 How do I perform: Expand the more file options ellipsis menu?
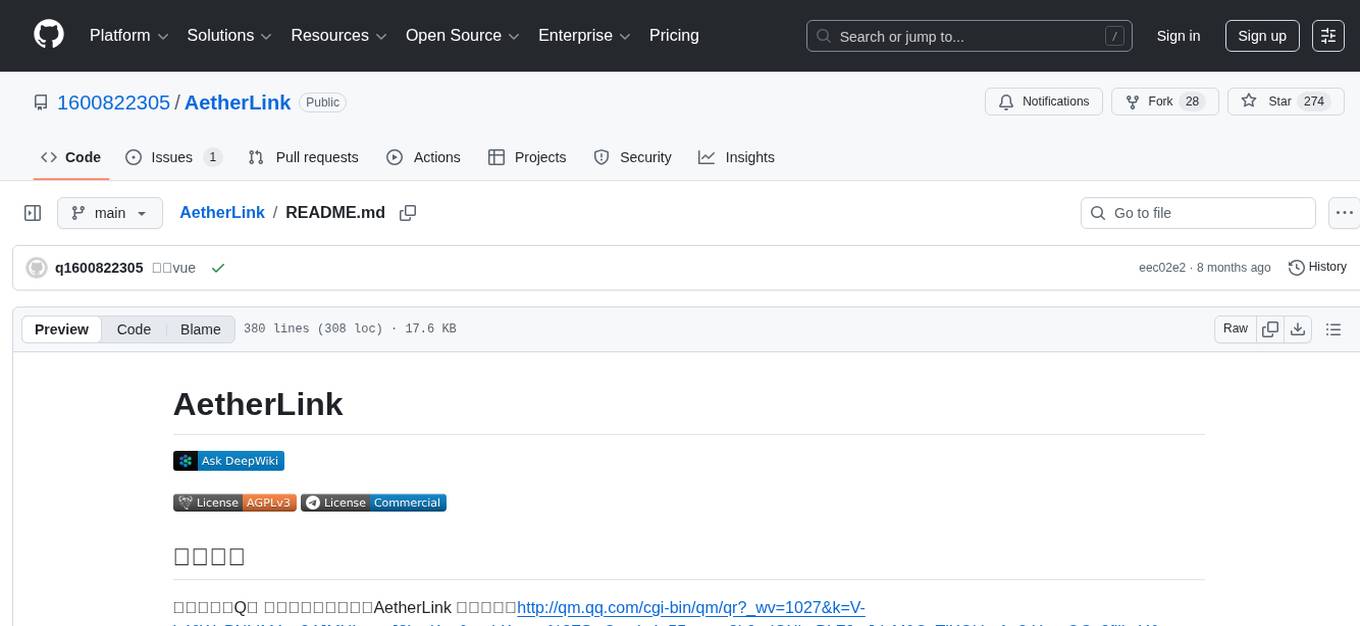[1344, 212]
